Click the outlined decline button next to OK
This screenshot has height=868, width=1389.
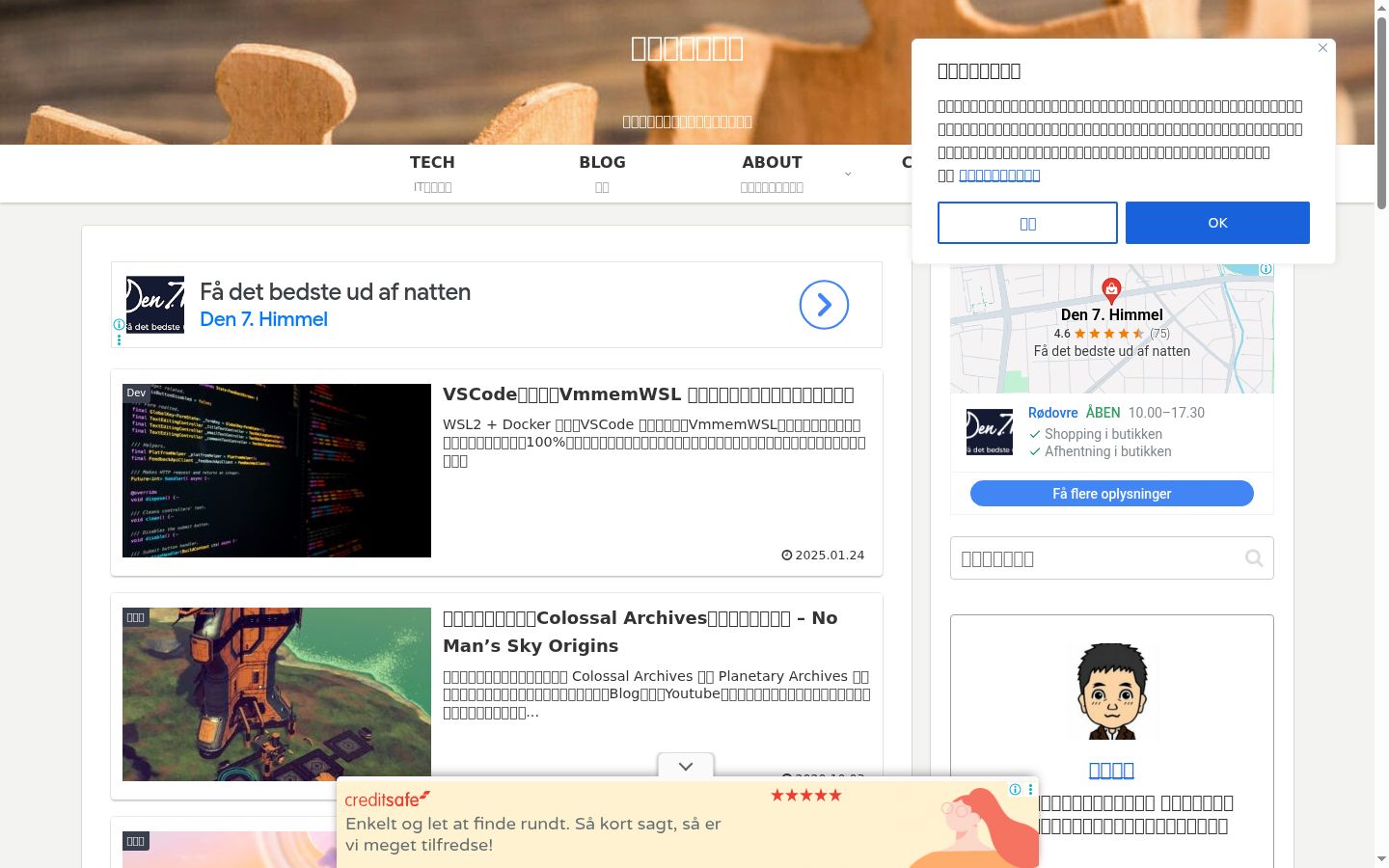pyautogui.click(x=1027, y=223)
